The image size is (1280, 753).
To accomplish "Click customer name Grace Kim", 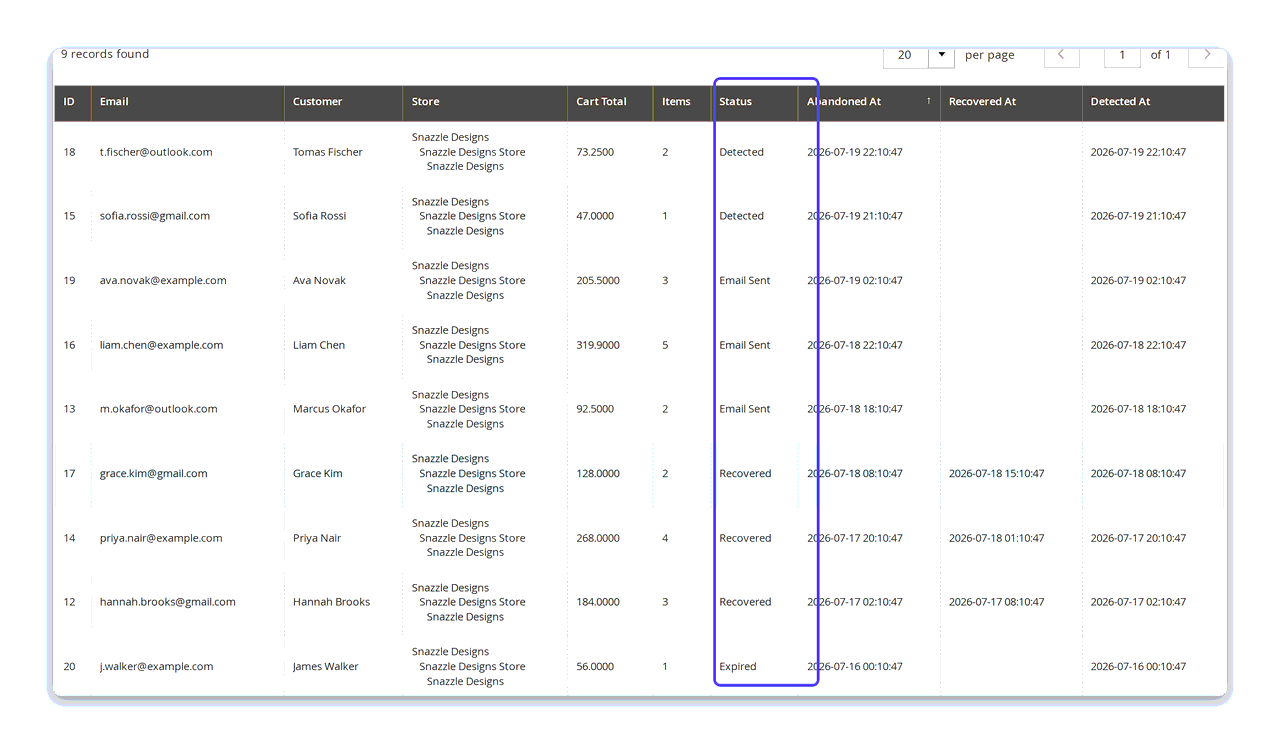I will [318, 474].
